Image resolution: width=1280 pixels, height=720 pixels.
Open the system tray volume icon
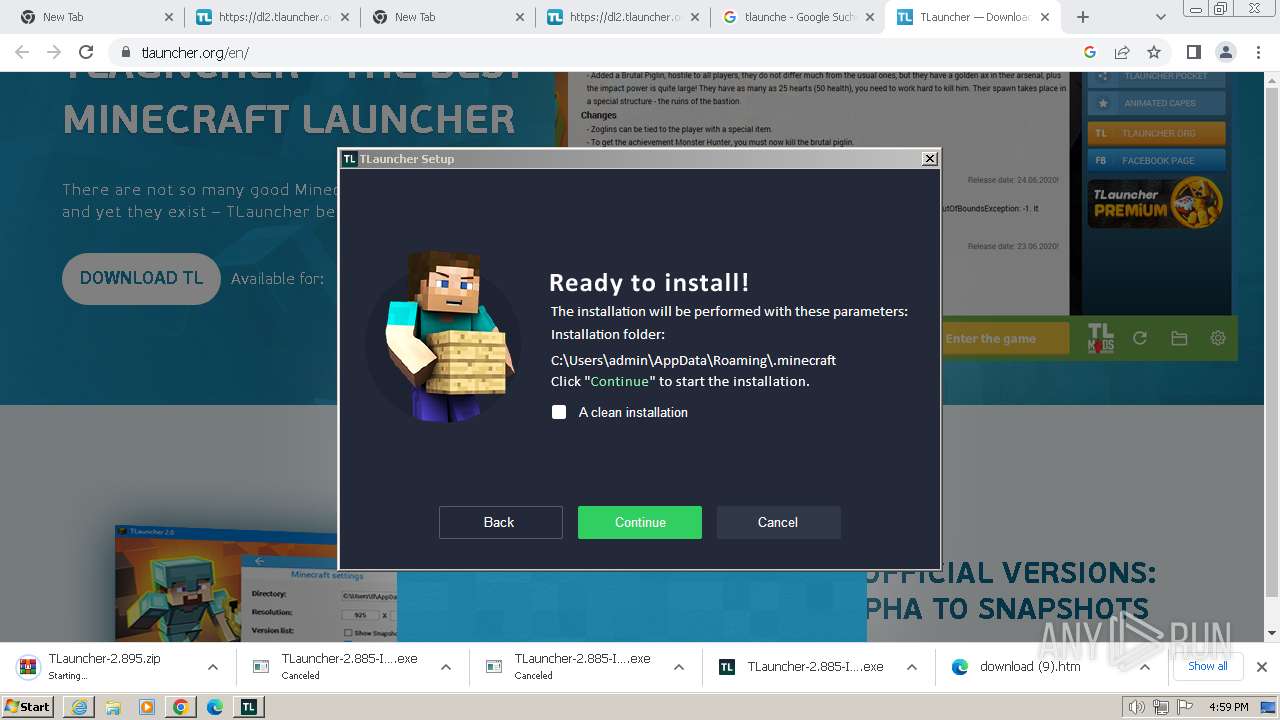pos(1138,707)
